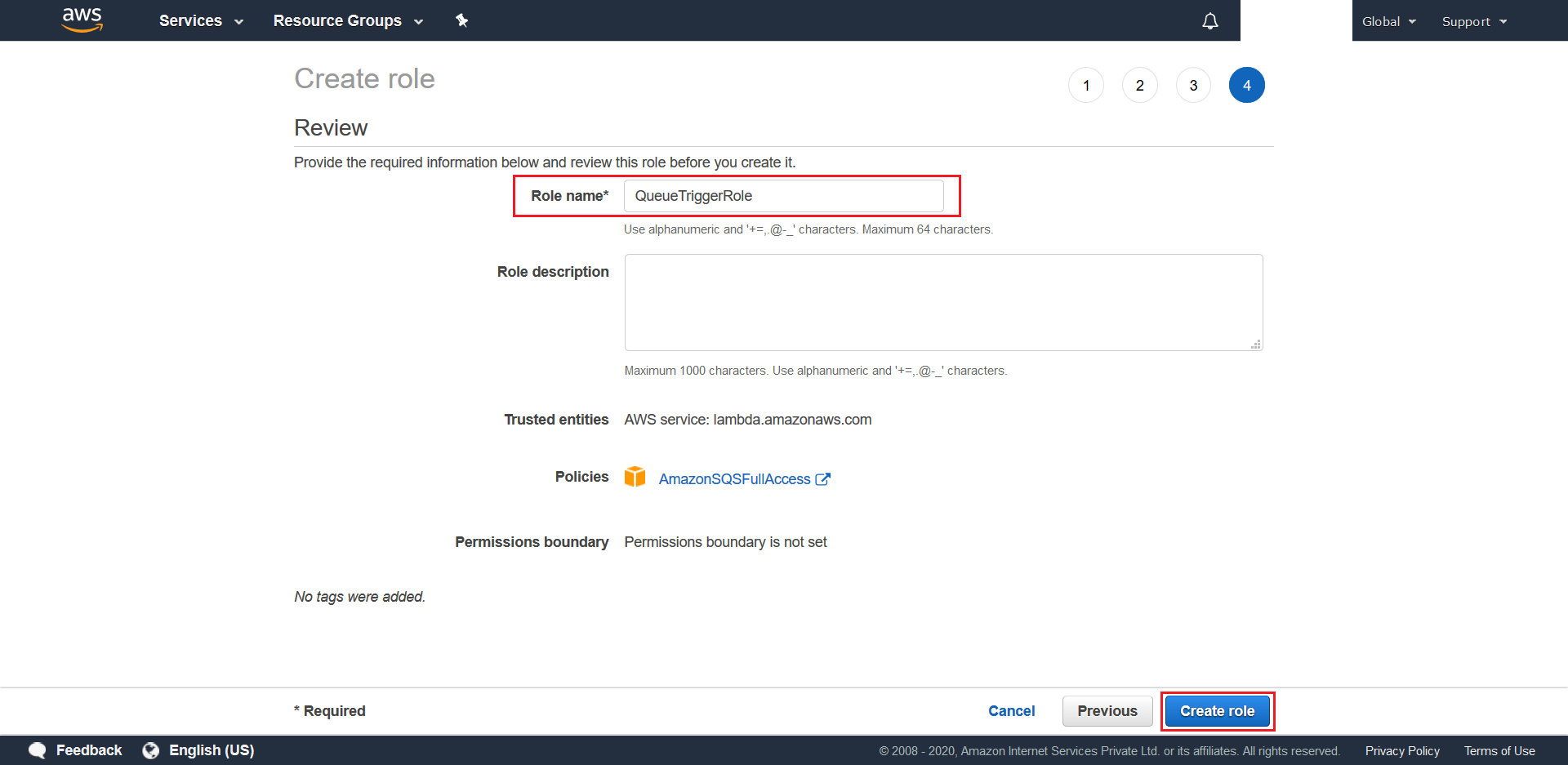Click the 'Permissions boundary is not set' text
The width and height of the screenshot is (1568, 765).
click(x=725, y=542)
